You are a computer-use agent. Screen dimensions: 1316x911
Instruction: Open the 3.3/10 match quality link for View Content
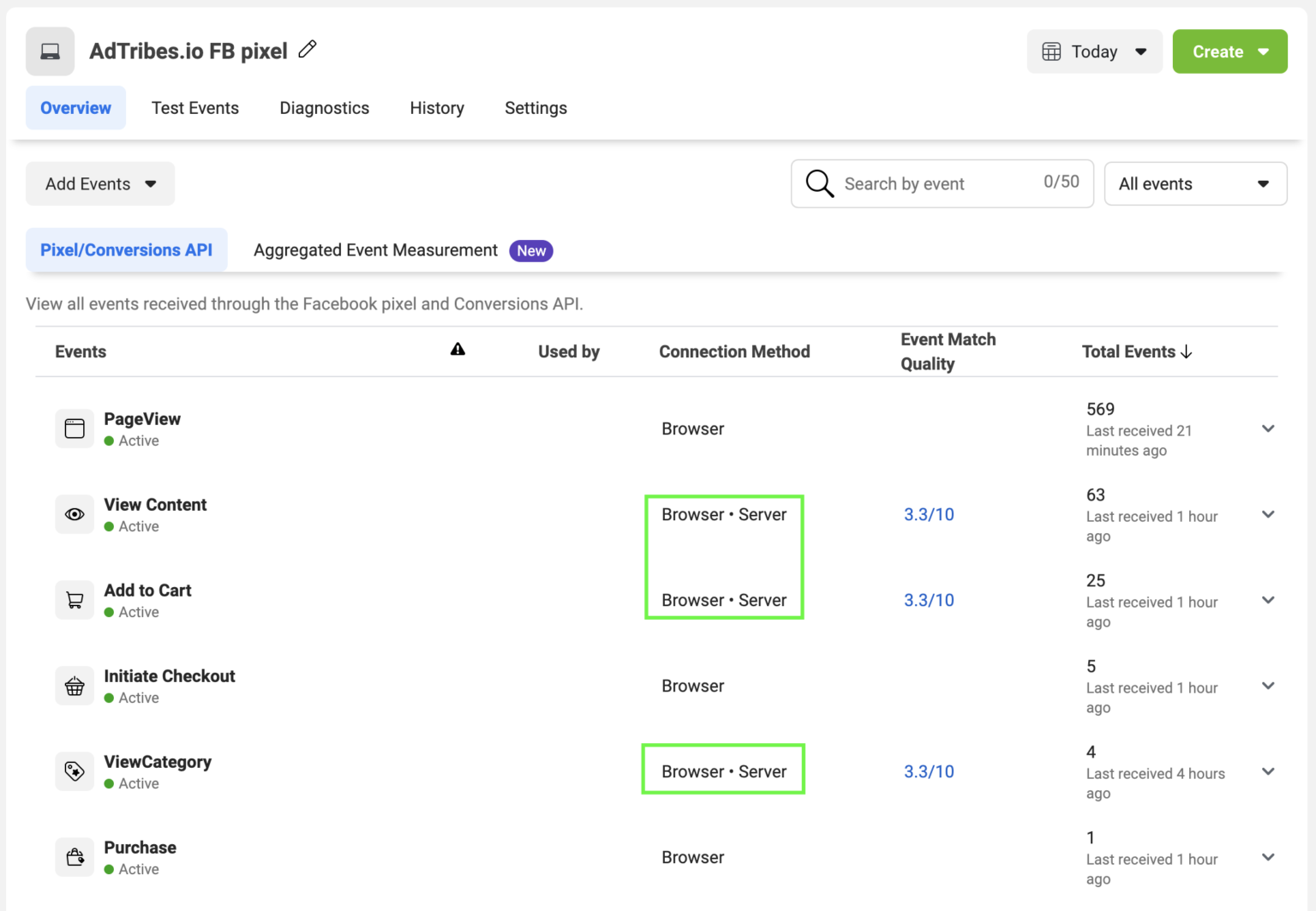pyautogui.click(x=929, y=514)
